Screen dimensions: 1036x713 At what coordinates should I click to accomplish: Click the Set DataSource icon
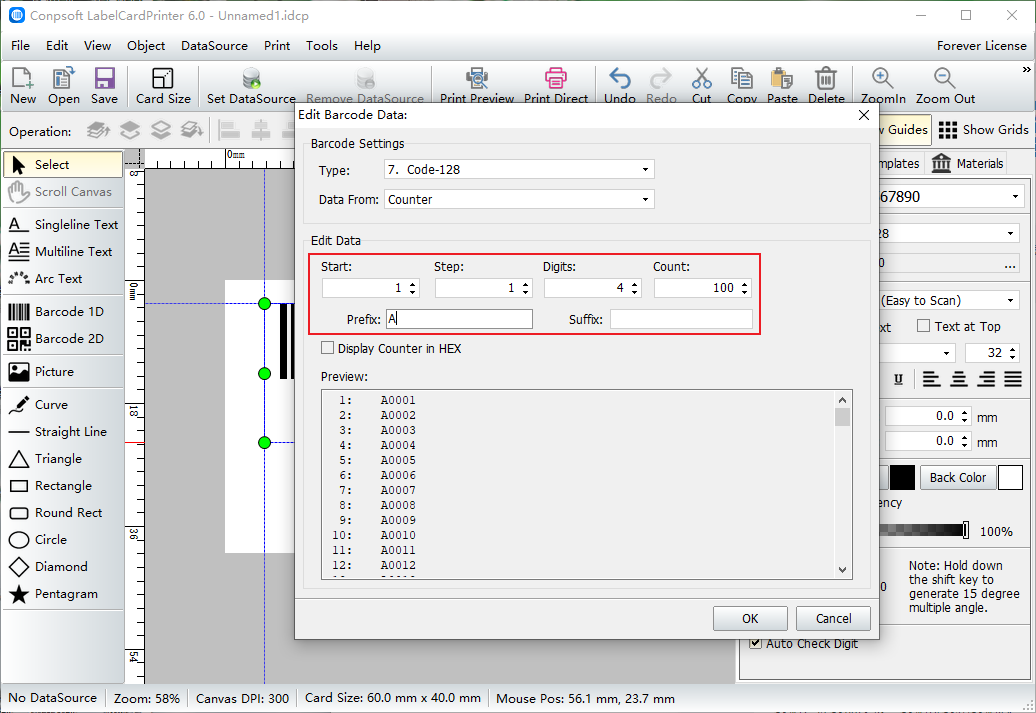[x=251, y=78]
